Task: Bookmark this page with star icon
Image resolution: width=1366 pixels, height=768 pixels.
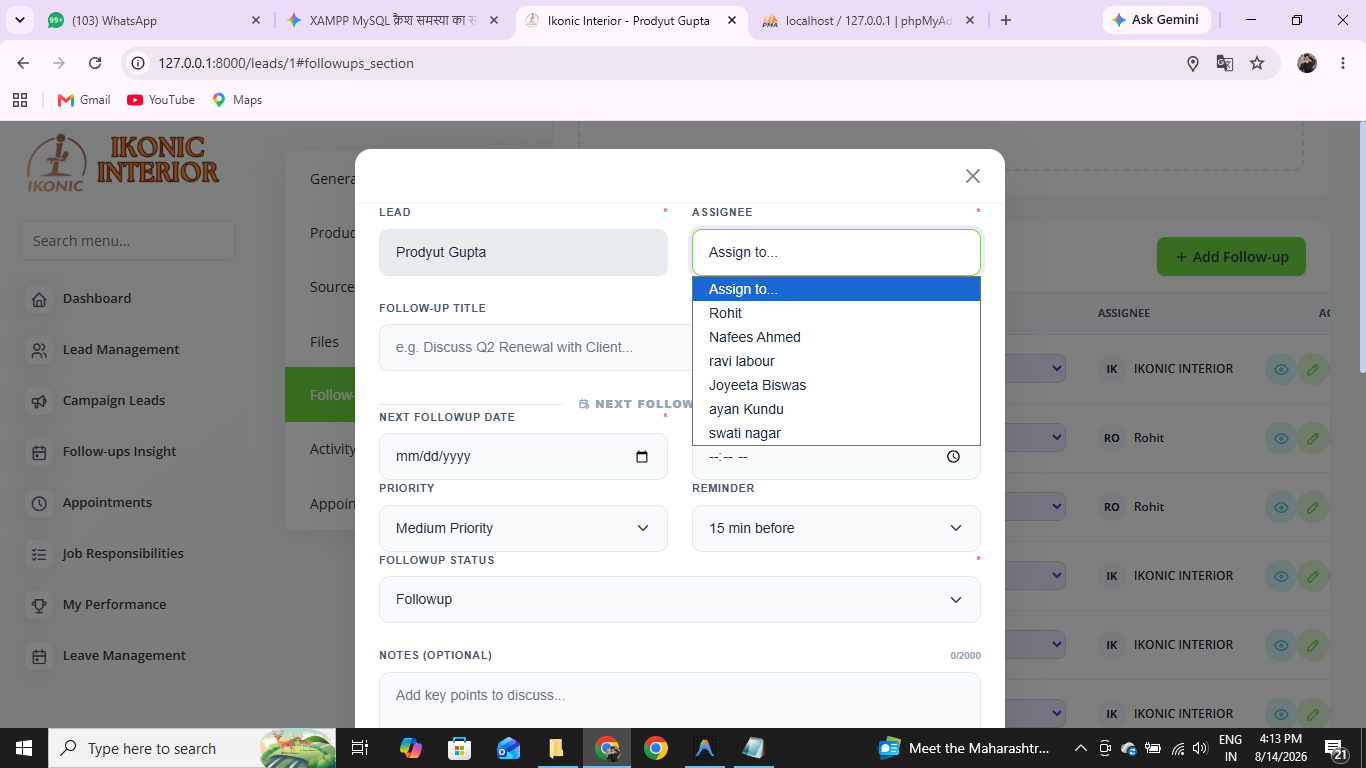Action: 1257,63
